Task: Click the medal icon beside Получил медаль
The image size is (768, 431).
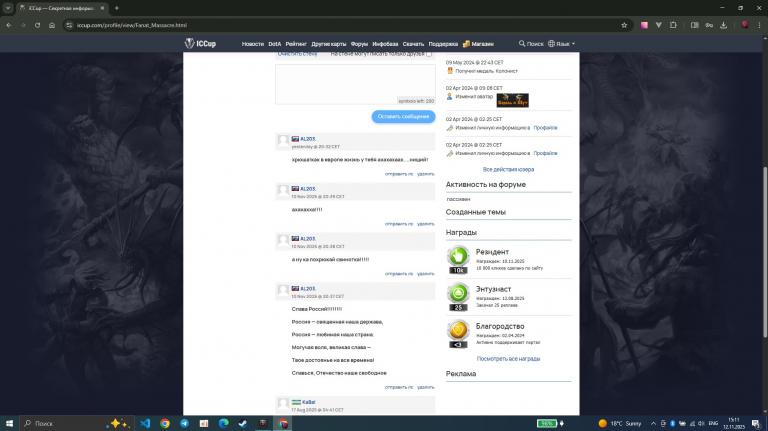Action: pos(450,71)
